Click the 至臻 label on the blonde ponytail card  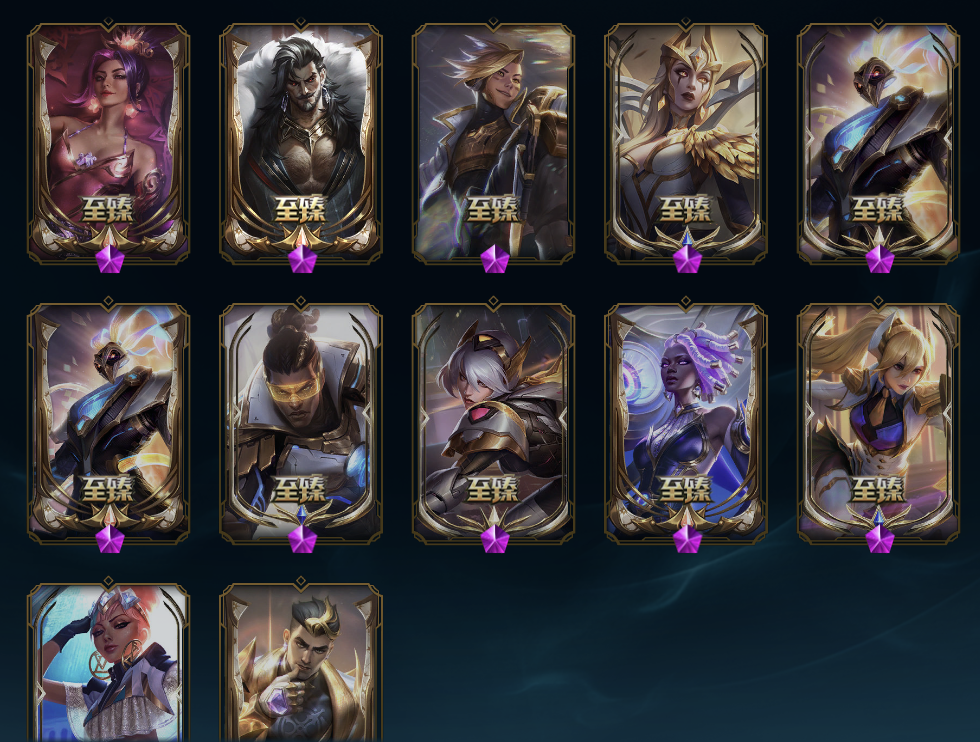point(878,489)
